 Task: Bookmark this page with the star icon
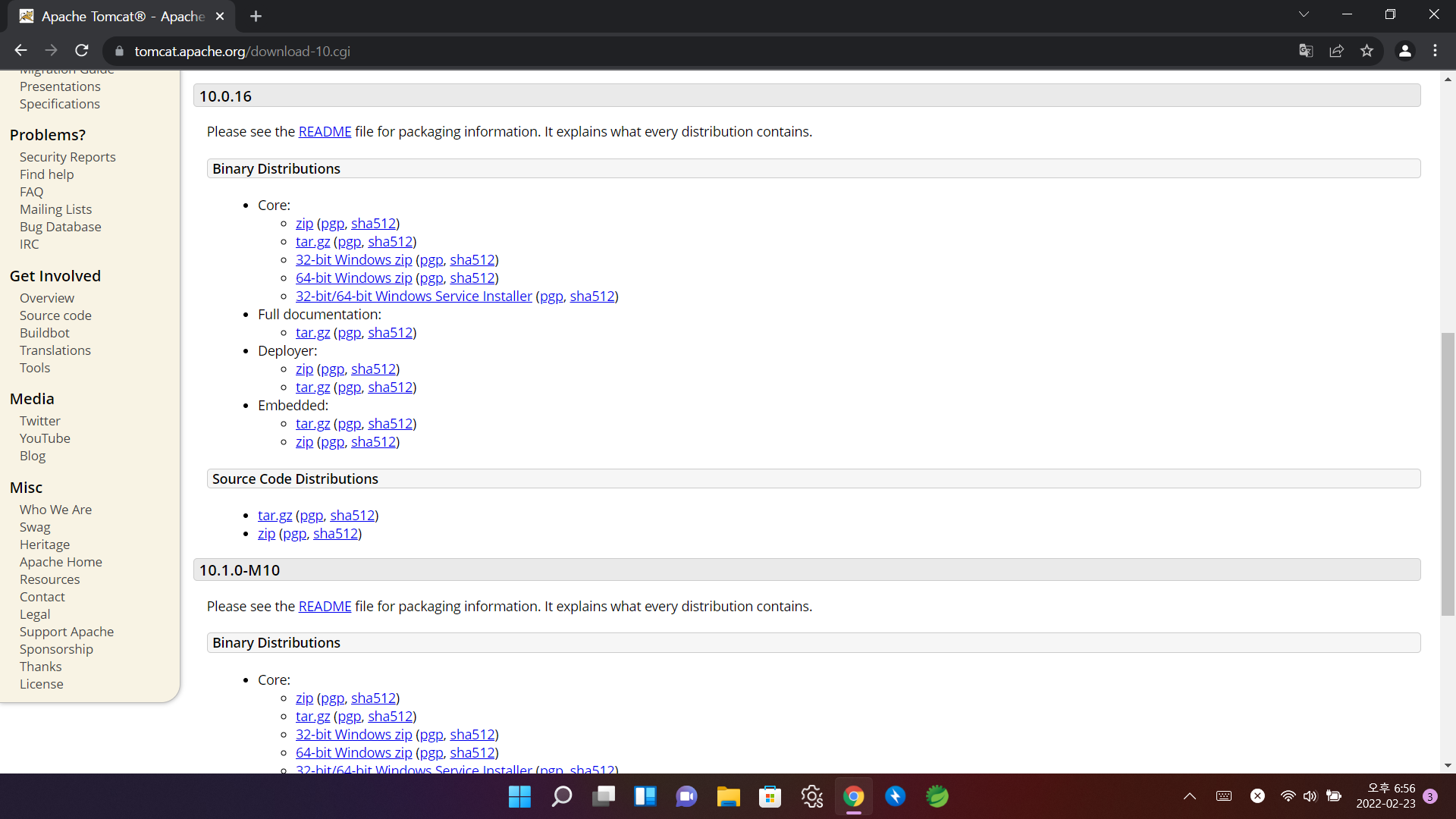tap(1367, 51)
